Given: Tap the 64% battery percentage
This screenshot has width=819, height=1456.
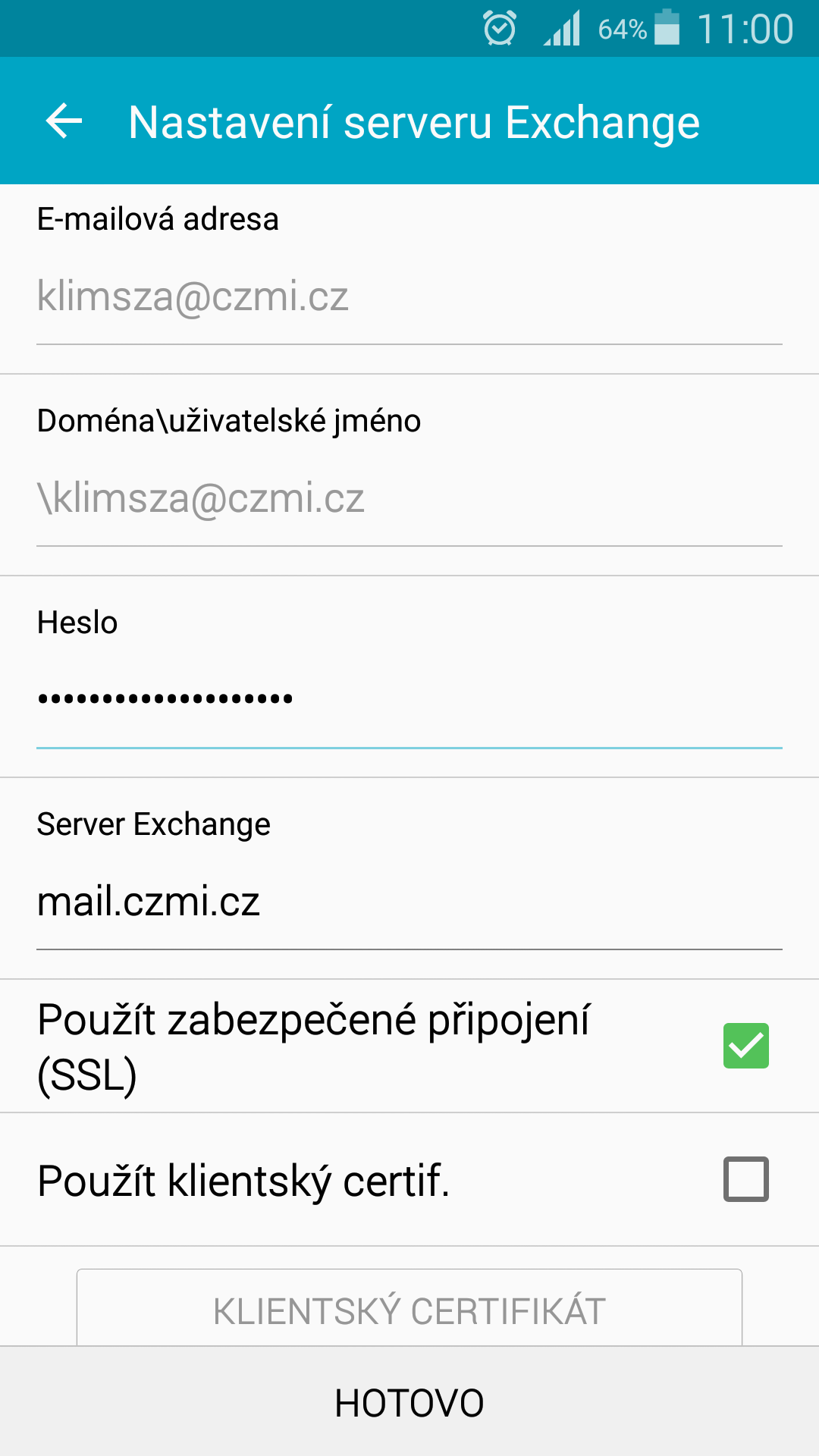Looking at the screenshot, I should (622, 30).
